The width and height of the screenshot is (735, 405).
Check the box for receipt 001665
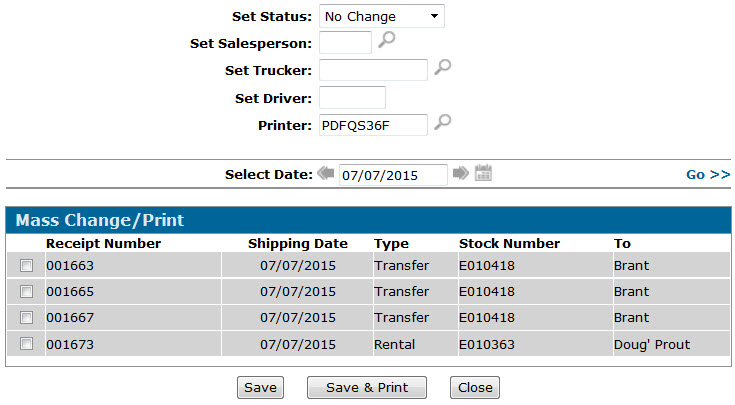coord(26,292)
